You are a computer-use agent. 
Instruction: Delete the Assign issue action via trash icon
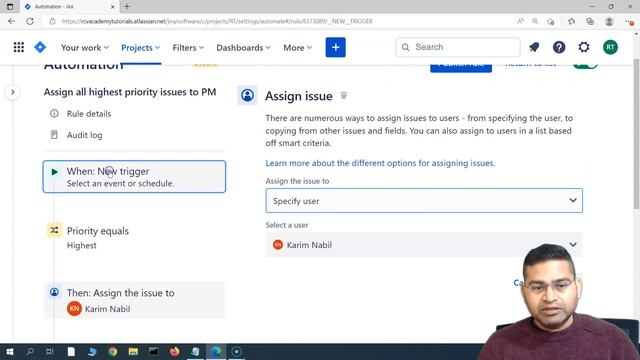(x=344, y=96)
